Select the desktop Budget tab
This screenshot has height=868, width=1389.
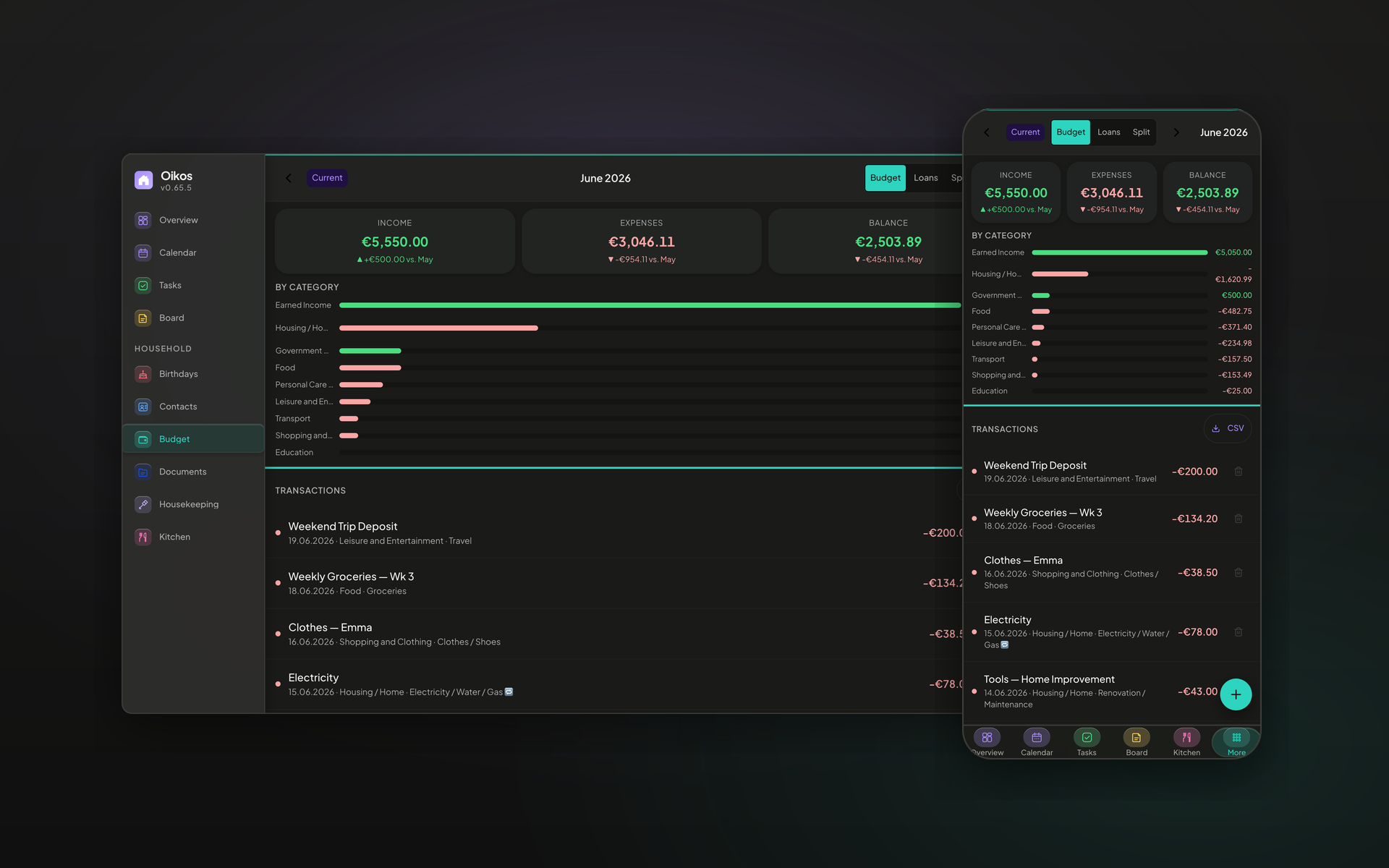tap(885, 178)
